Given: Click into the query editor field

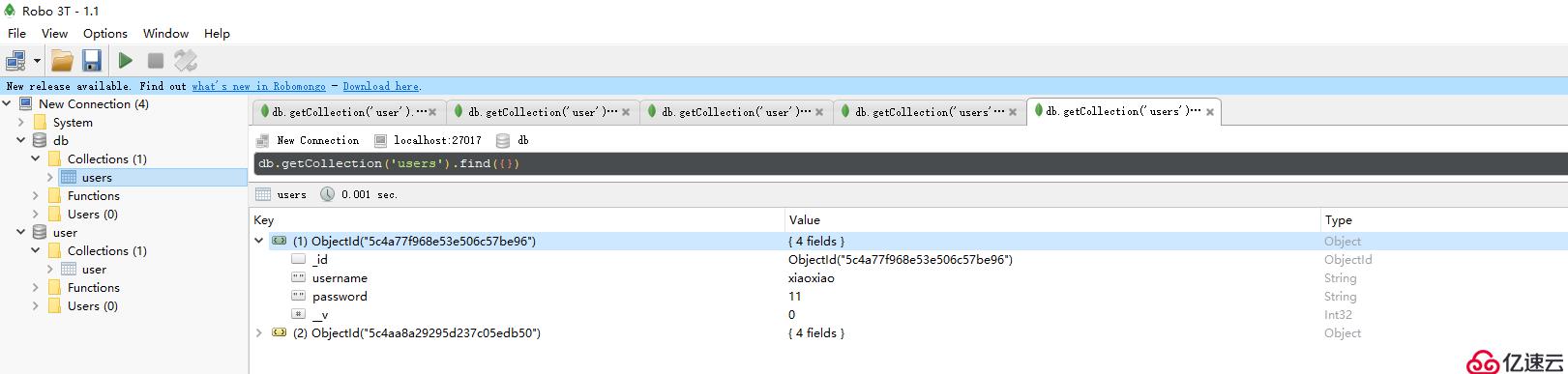Looking at the screenshot, I should point(909,163).
